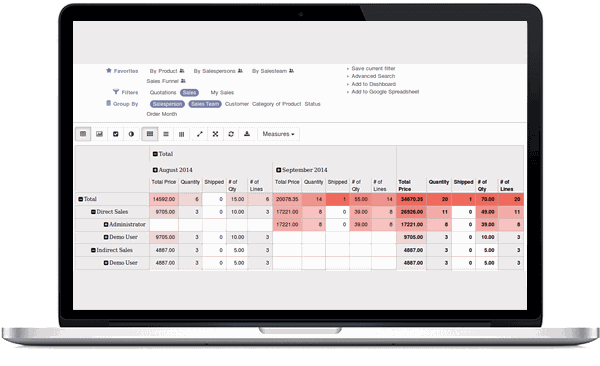Enable full-grid heatmap icon in toolbar

tap(150, 134)
